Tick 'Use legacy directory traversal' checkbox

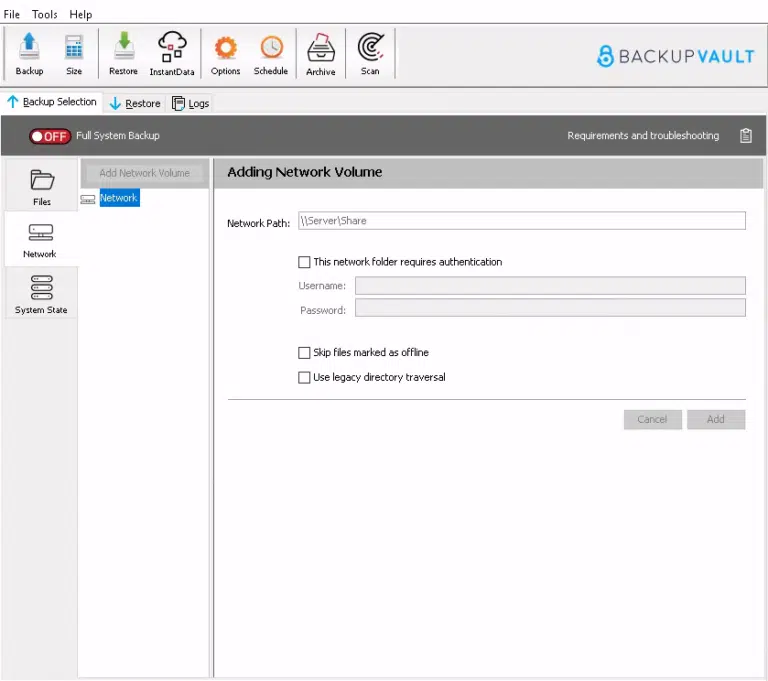coord(304,377)
